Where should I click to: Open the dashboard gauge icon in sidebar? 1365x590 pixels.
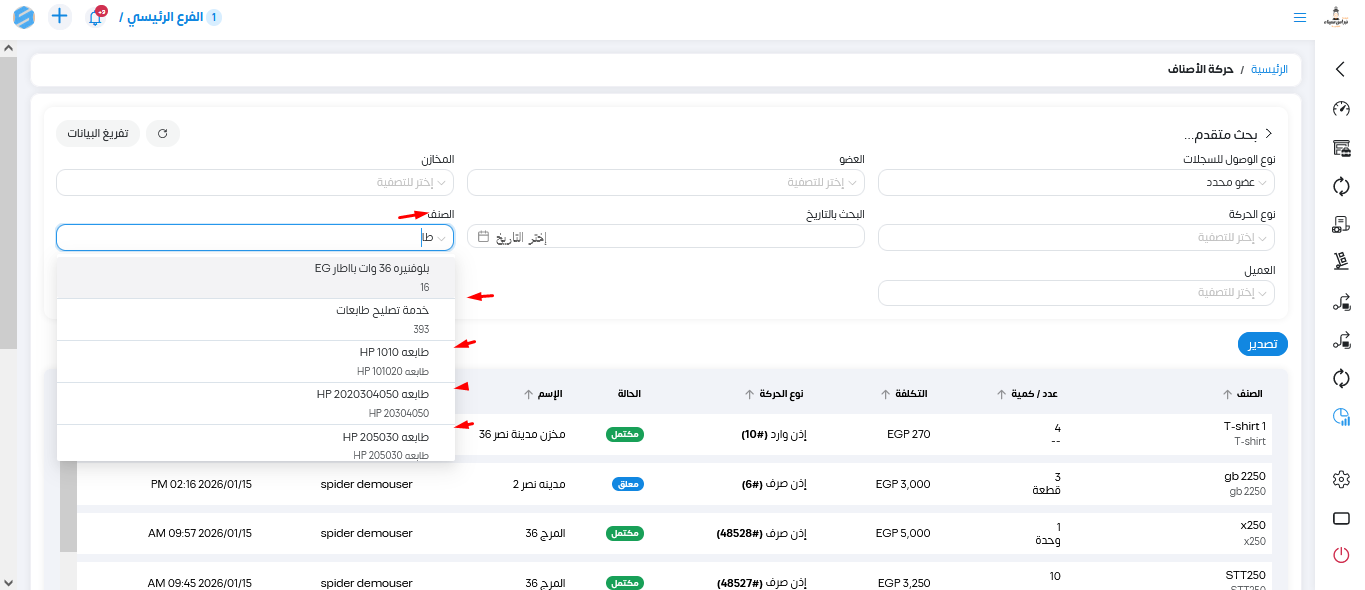pos(1341,110)
